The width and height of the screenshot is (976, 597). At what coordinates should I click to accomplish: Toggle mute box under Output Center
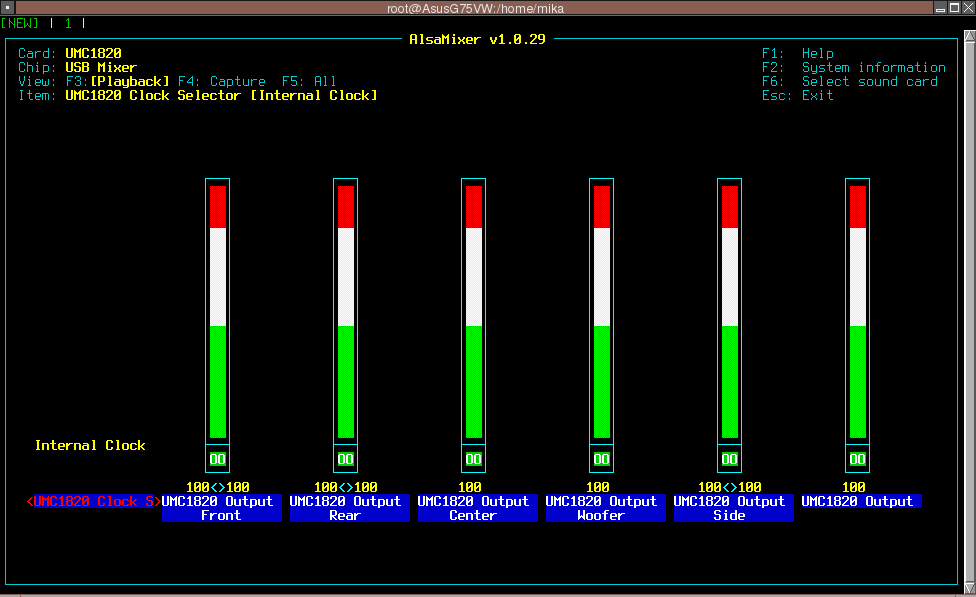click(x=474, y=459)
